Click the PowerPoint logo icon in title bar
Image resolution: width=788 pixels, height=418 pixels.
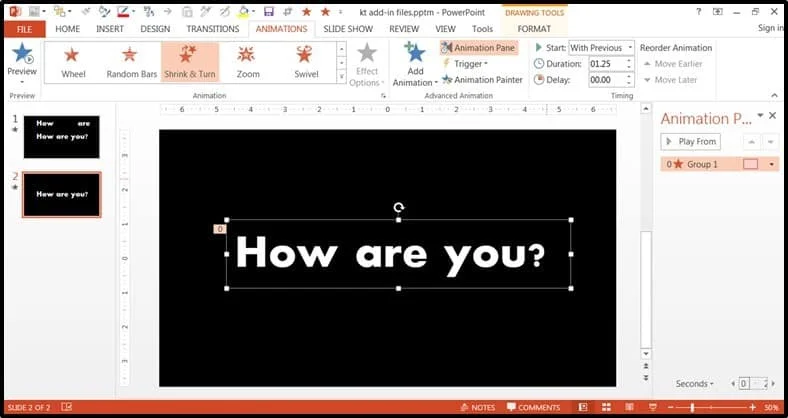[x=15, y=11]
